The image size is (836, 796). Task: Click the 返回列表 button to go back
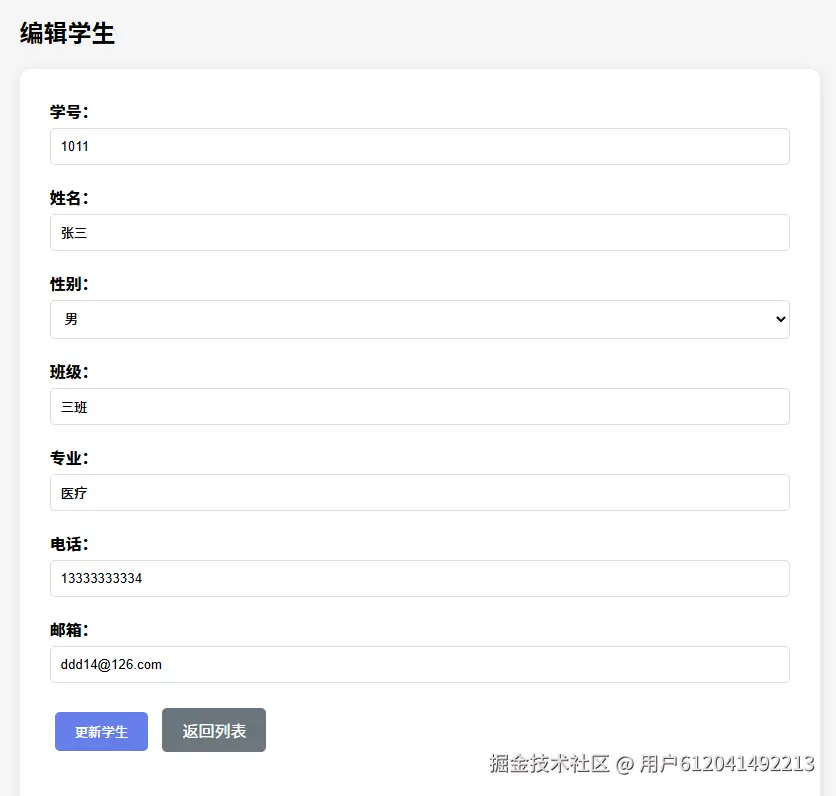coord(213,731)
